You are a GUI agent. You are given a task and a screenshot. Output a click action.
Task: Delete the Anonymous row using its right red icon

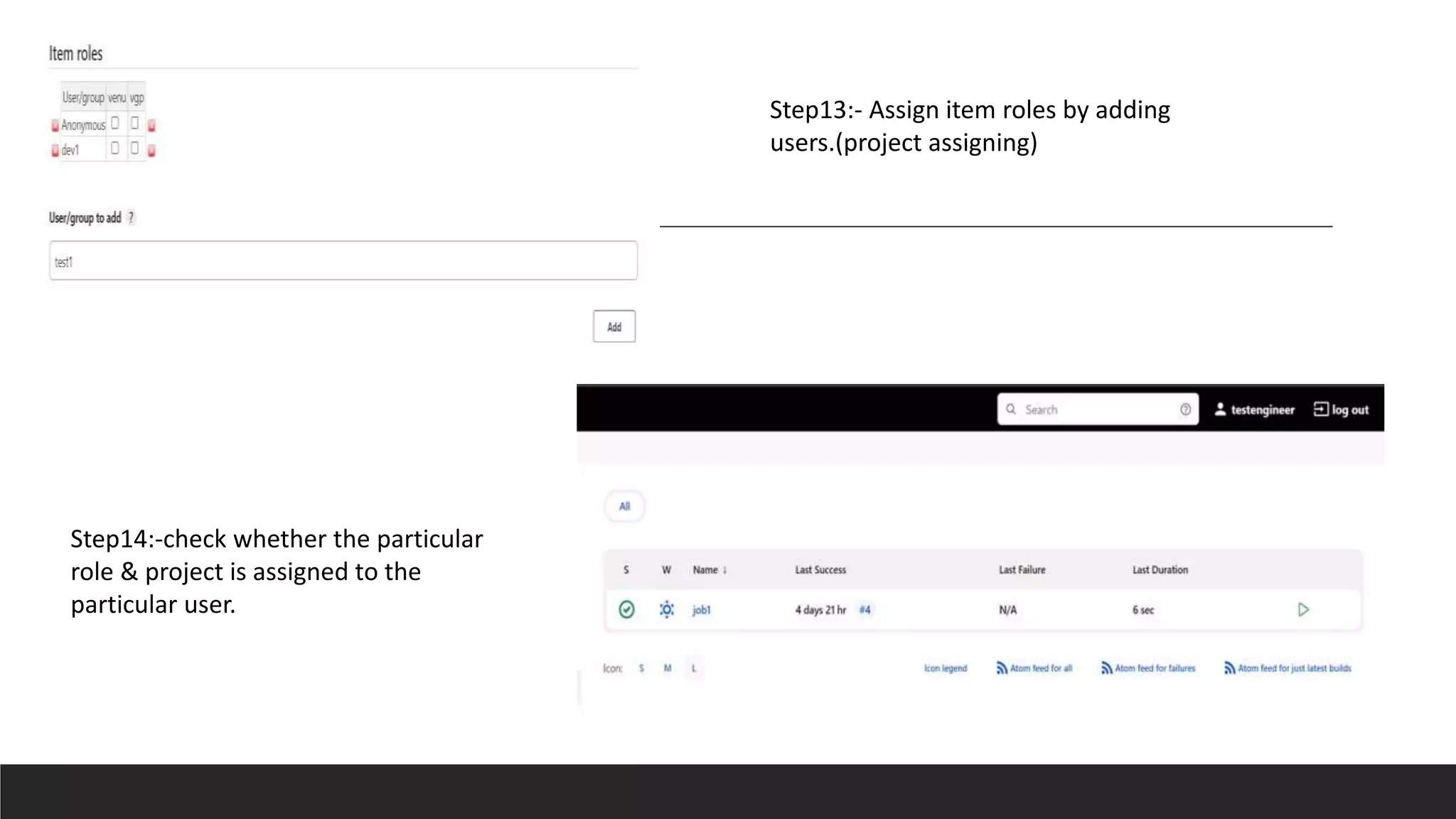tap(151, 126)
